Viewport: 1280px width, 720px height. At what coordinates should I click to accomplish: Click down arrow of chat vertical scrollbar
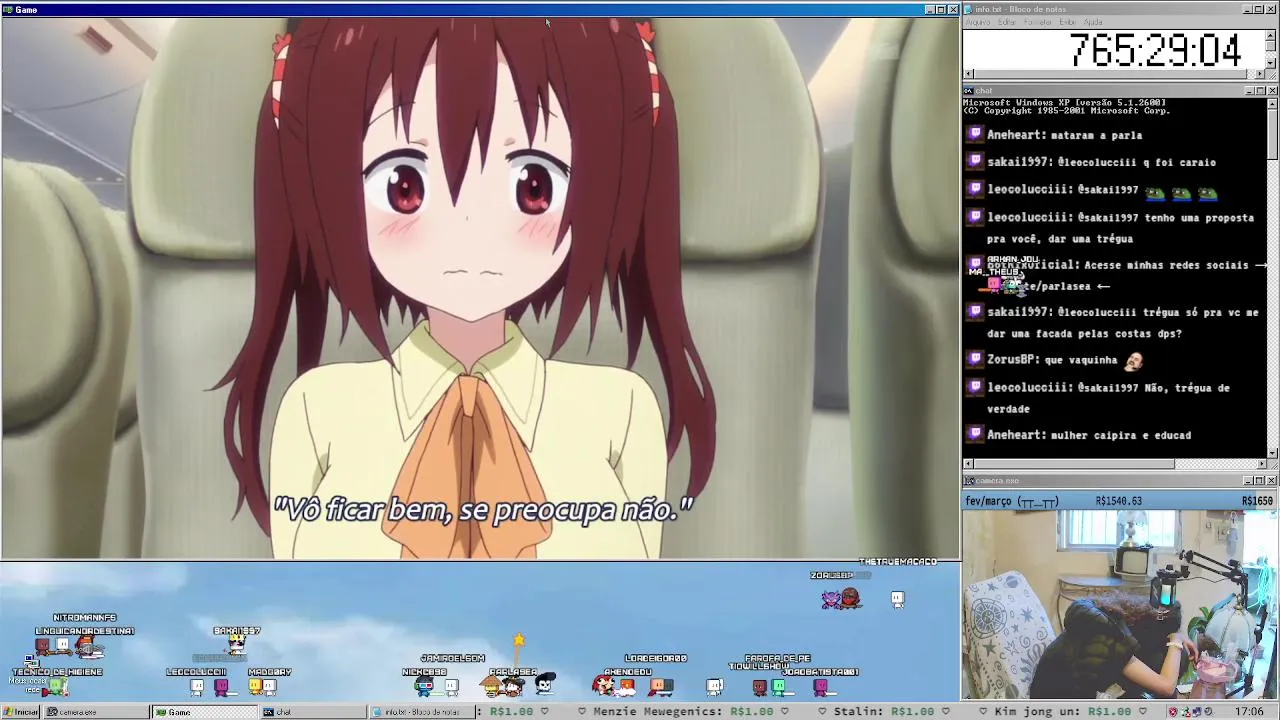(x=1272, y=452)
